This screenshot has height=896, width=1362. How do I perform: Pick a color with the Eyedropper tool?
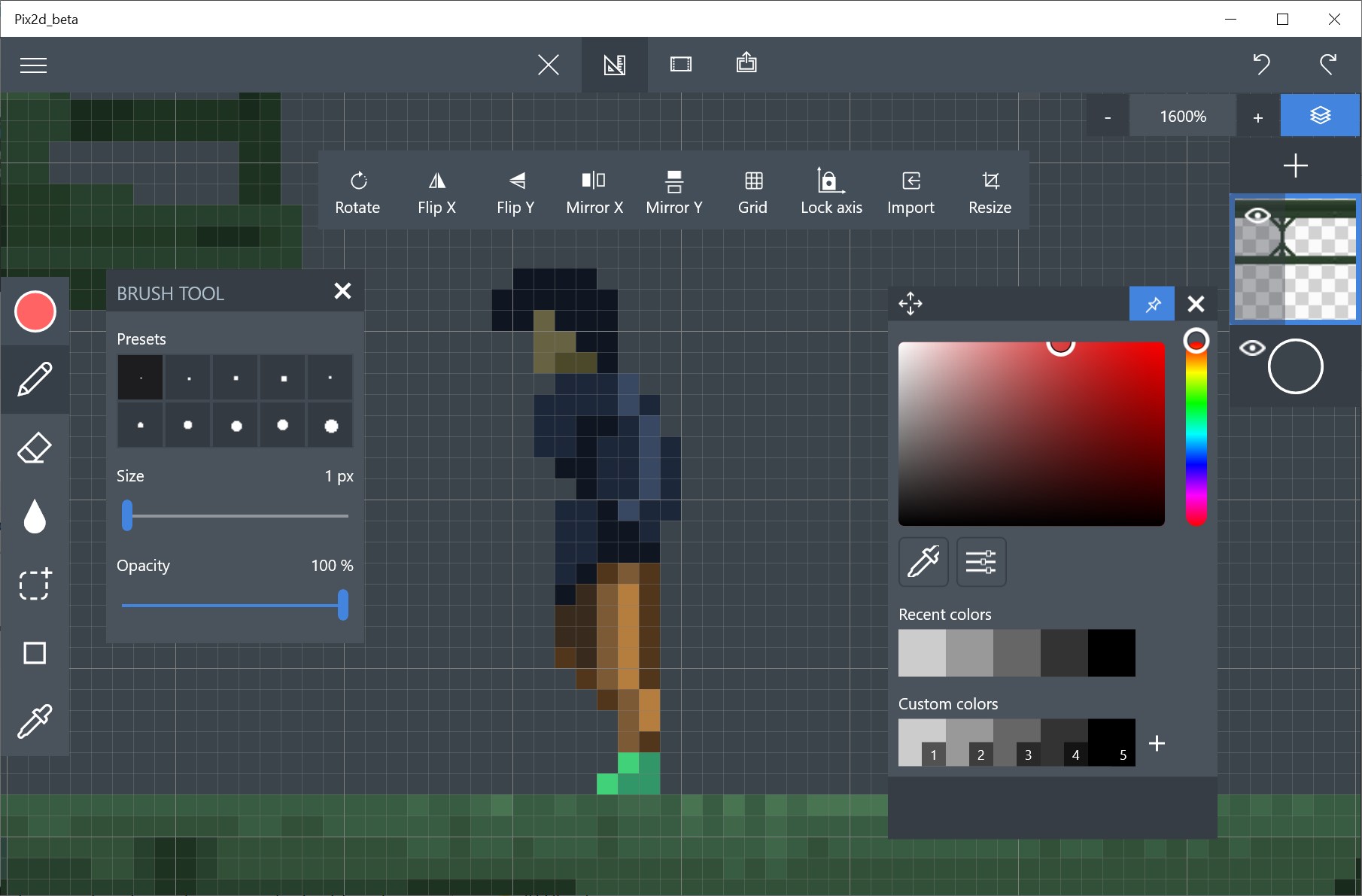[34, 721]
